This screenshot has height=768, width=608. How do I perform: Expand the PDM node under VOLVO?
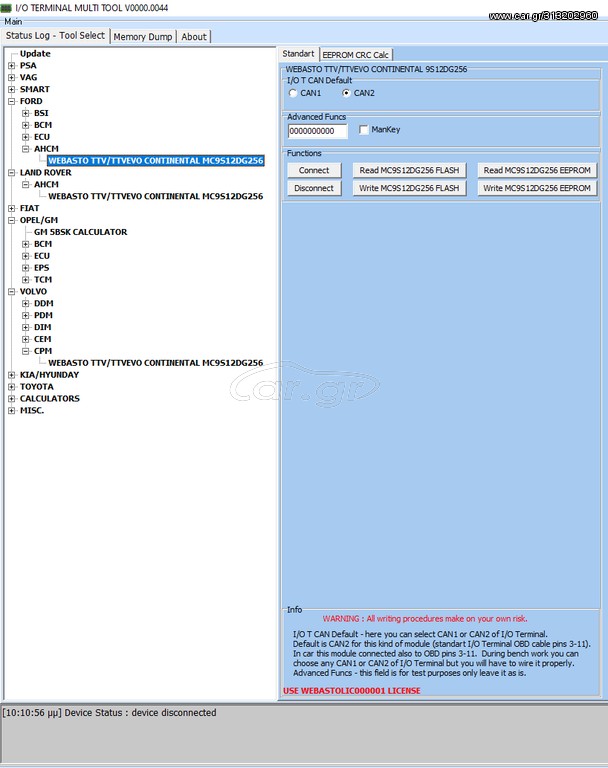click(25, 315)
